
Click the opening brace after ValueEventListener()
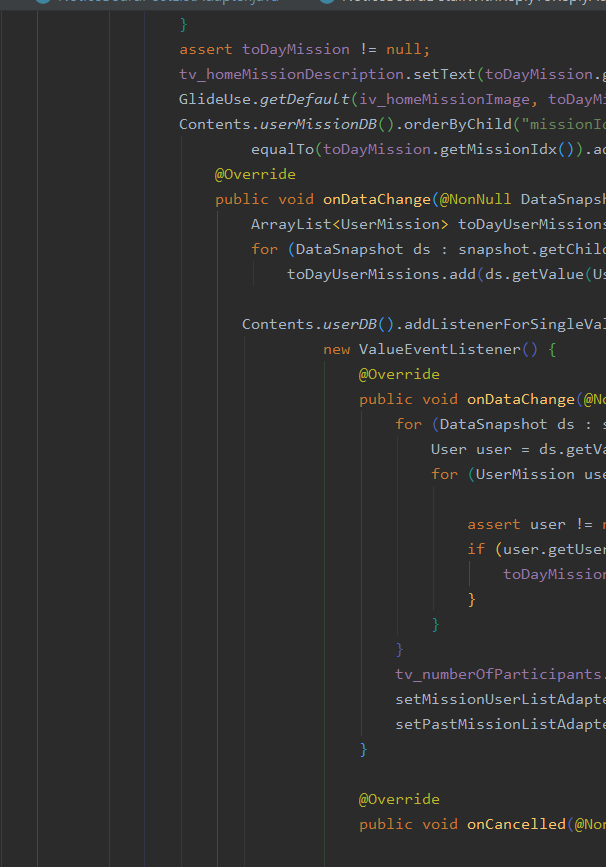tap(551, 349)
